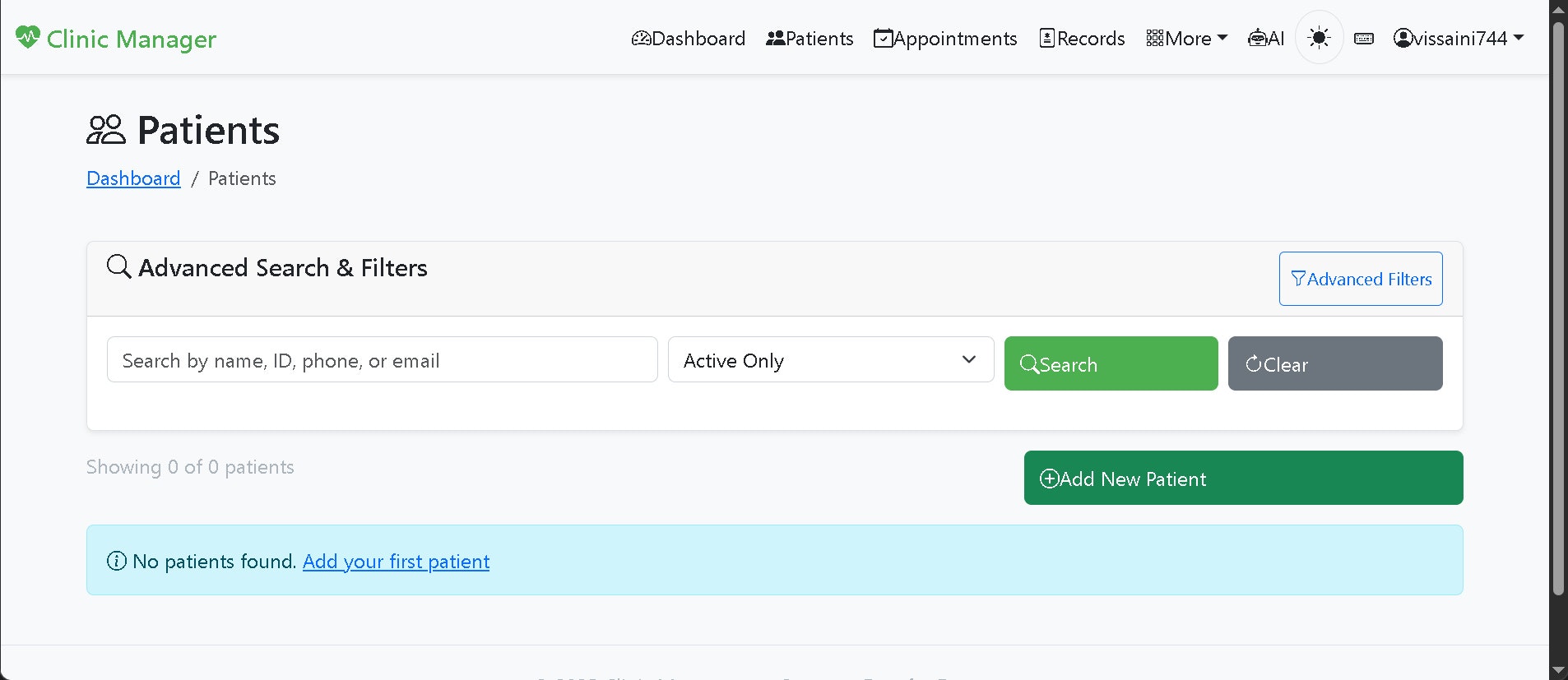
Task: Click Add New Patient button
Action: tap(1243, 478)
